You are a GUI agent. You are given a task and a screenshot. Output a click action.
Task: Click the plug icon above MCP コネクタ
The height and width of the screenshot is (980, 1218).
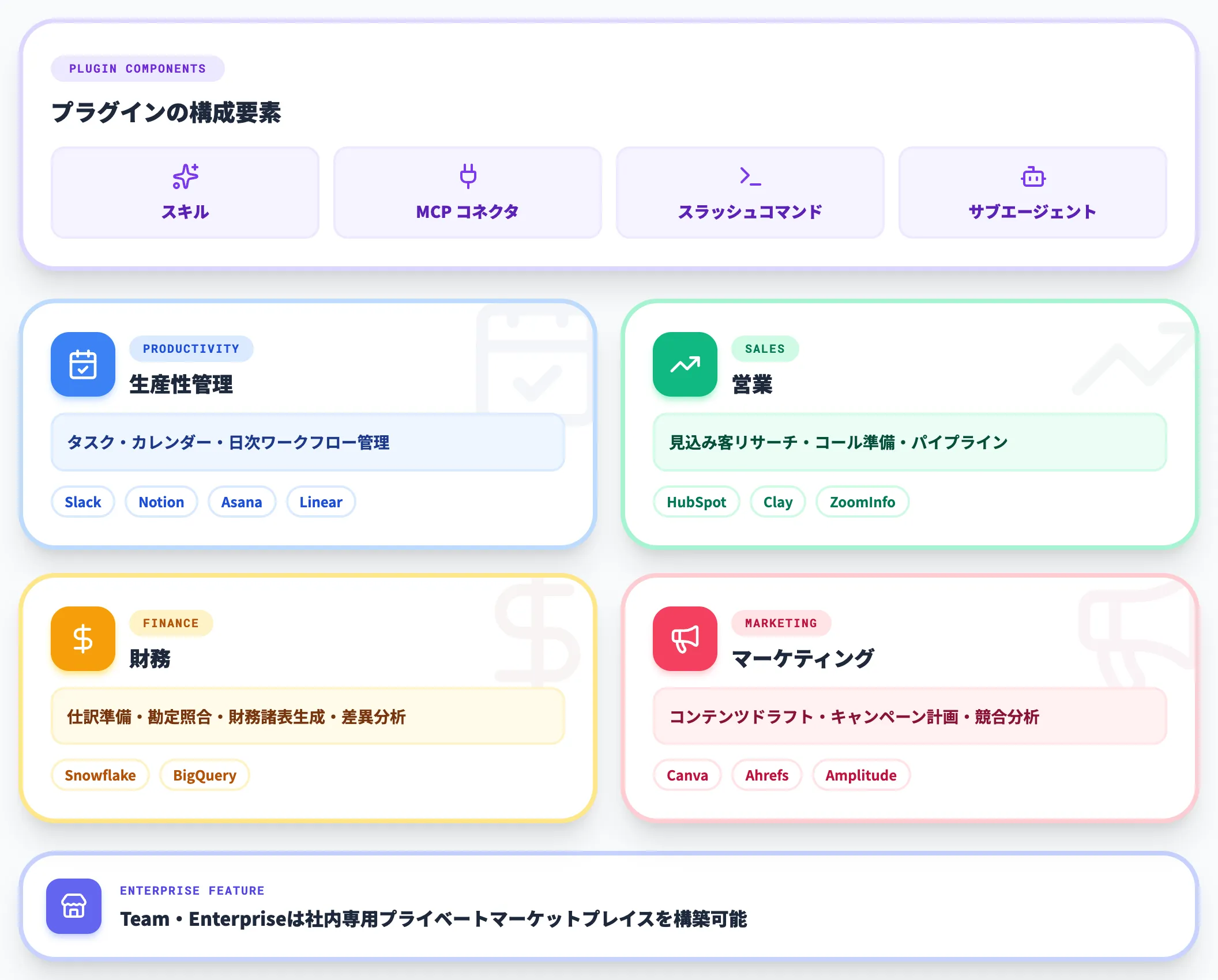468,176
